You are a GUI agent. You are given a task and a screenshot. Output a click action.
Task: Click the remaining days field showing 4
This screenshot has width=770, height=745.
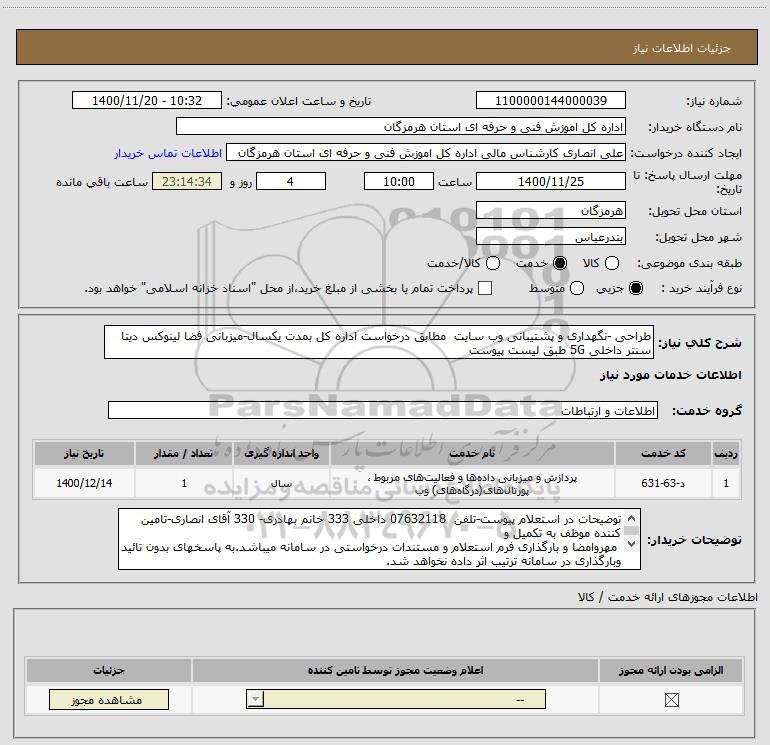coord(291,182)
